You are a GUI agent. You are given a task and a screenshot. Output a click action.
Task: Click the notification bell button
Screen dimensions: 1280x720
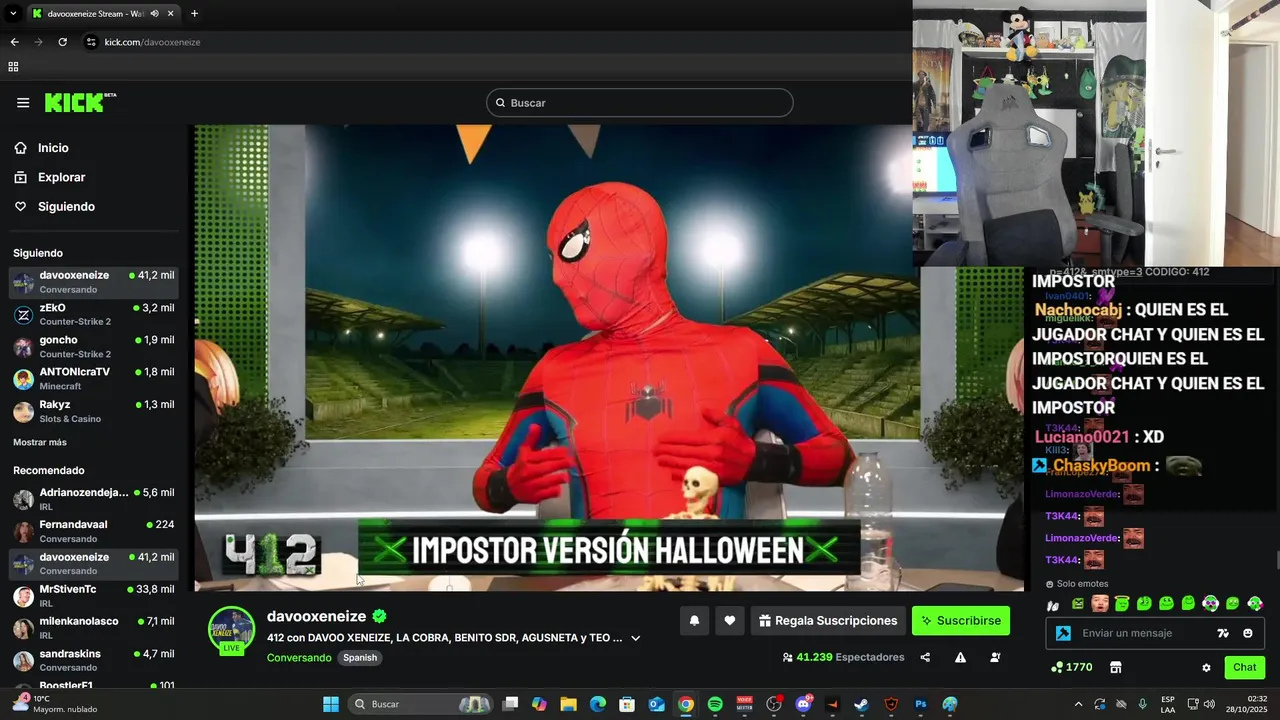pyautogui.click(x=694, y=621)
